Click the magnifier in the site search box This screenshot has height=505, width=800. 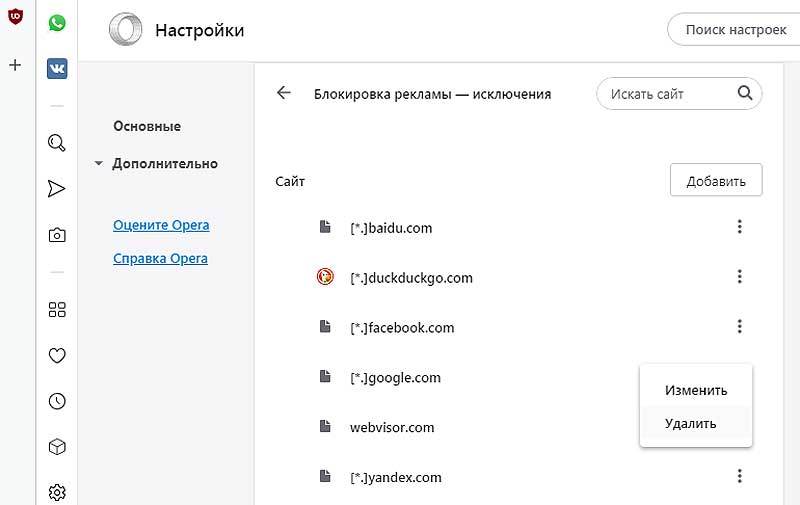(745, 93)
